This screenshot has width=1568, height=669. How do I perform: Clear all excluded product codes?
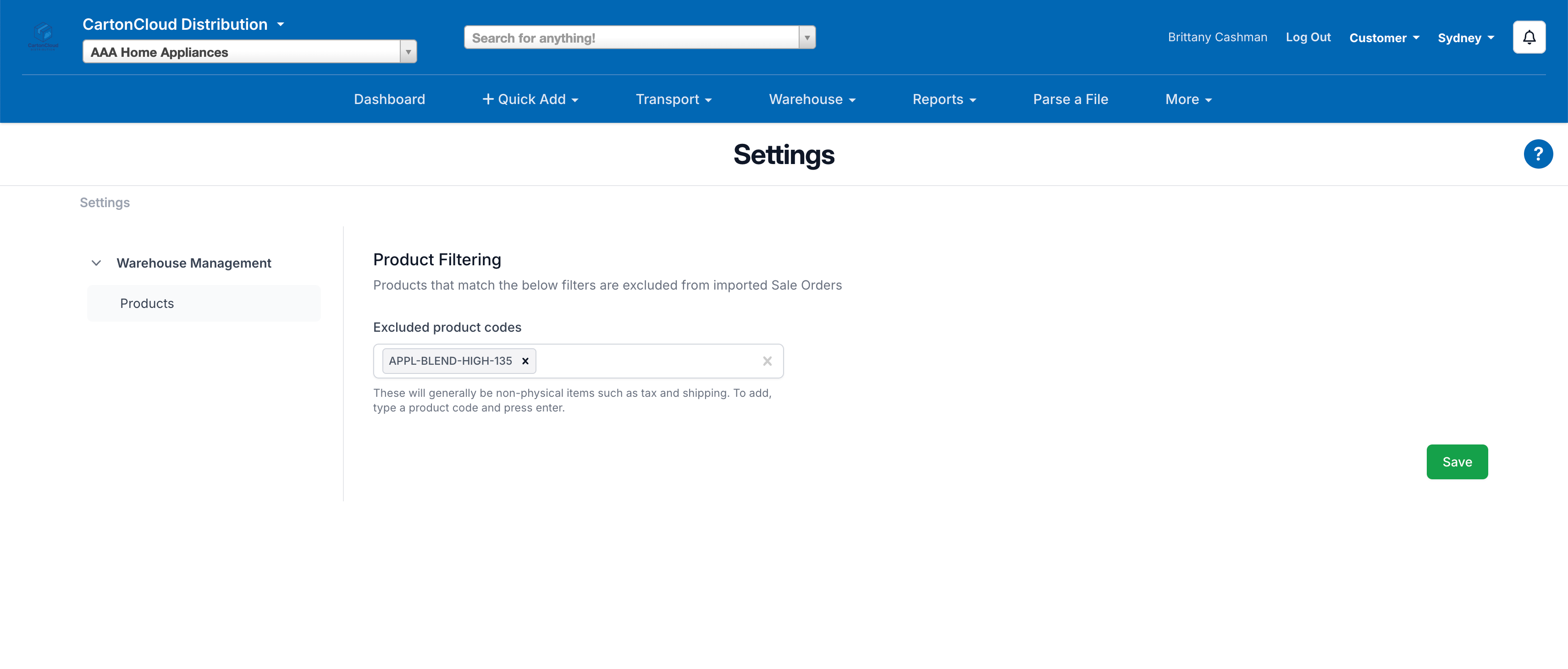(x=767, y=361)
